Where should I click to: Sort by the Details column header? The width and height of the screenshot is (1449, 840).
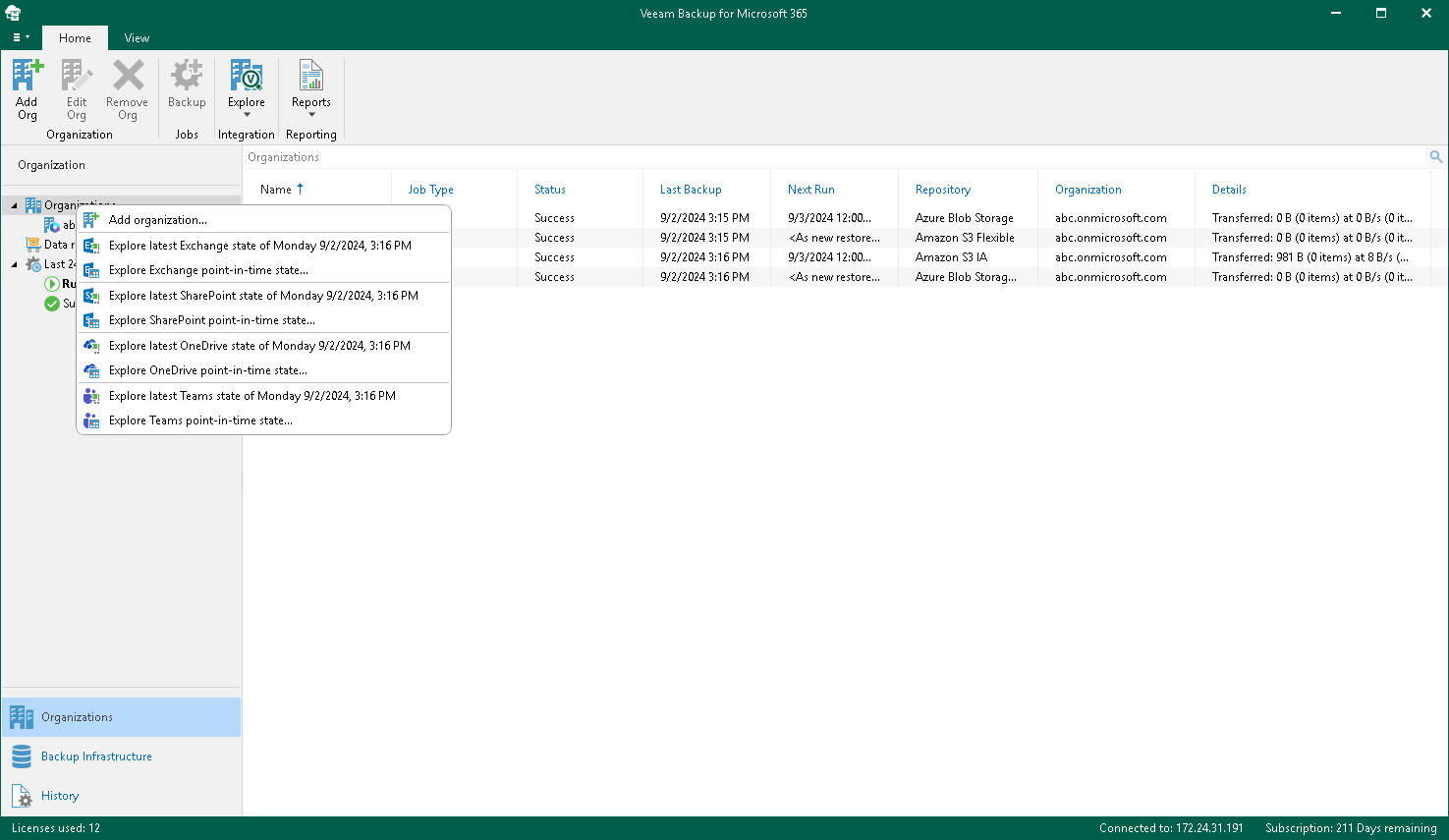(1229, 190)
